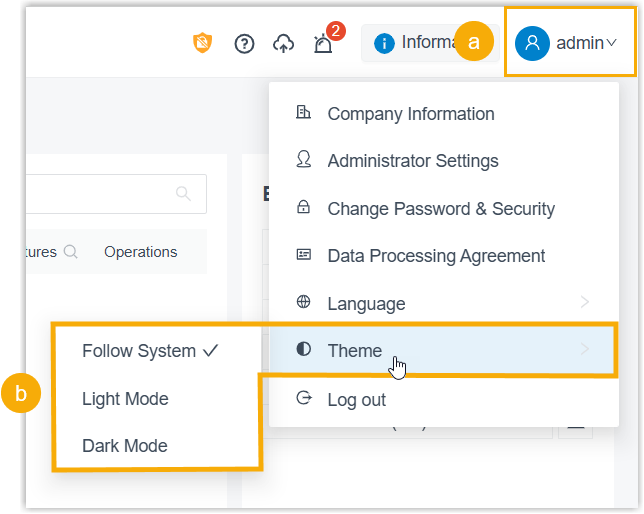Image resolution: width=644 pixels, height=514 pixels.
Task: Click the blue Information icon
Action: pyautogui.click(x=384, y=43)
